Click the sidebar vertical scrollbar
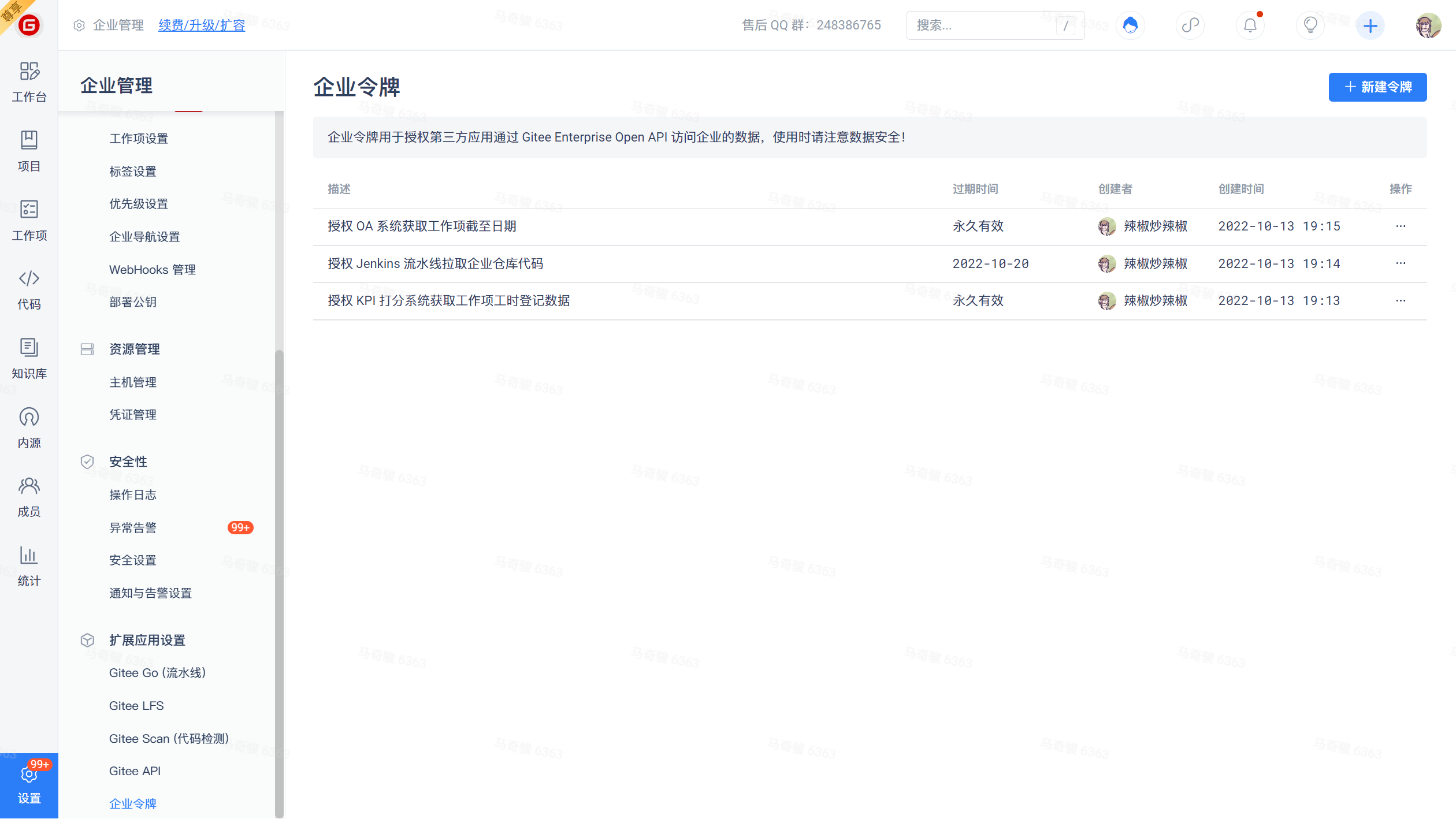 tap(280, 583)
